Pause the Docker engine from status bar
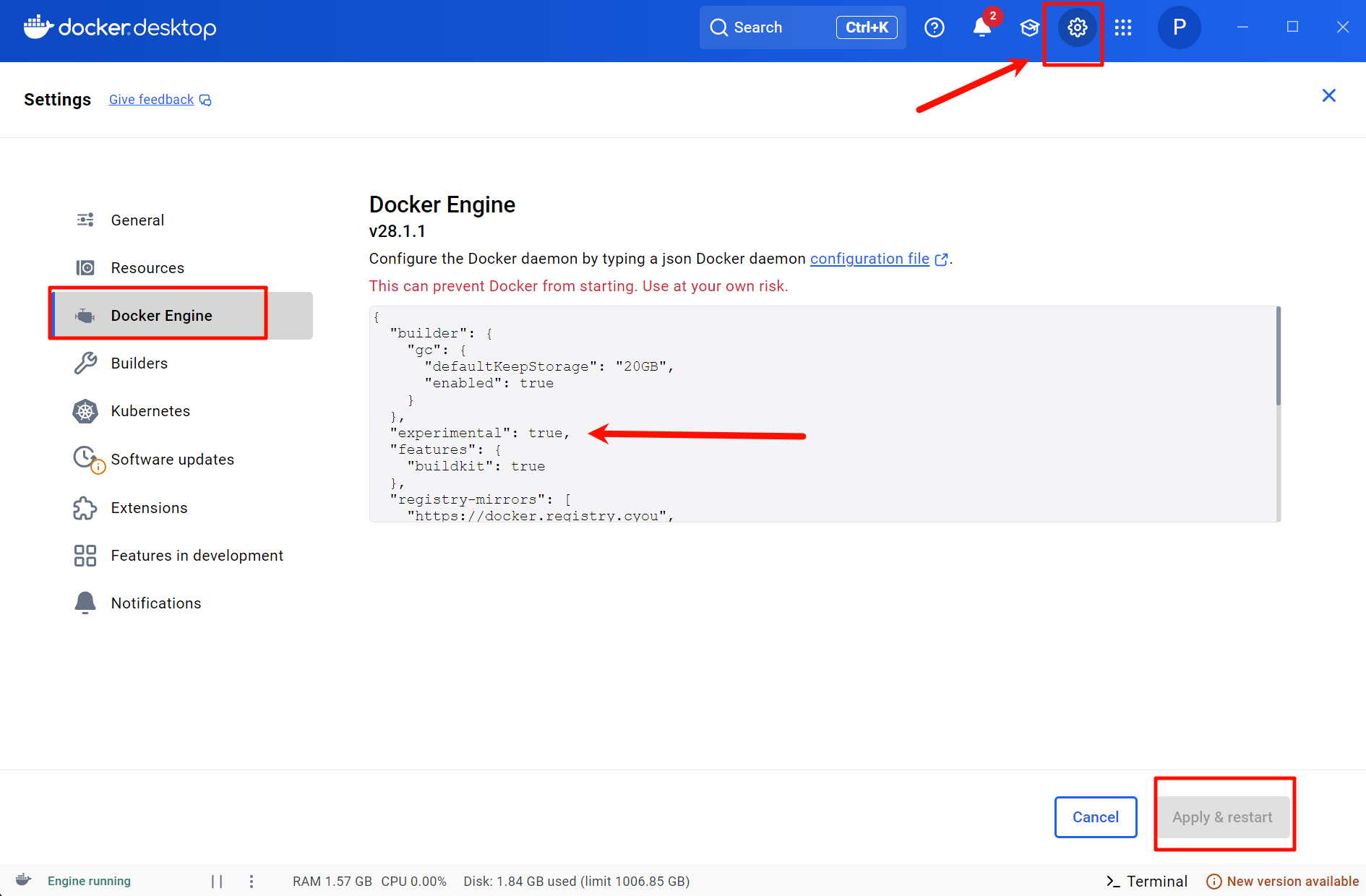 (217, 881)
